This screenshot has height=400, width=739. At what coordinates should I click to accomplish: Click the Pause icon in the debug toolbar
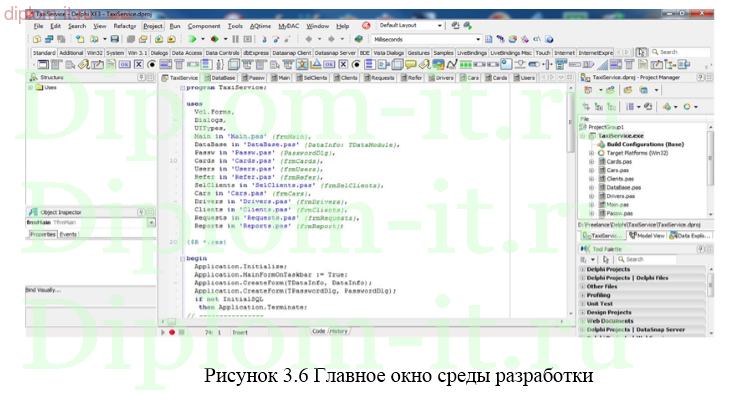coord(236,39)
